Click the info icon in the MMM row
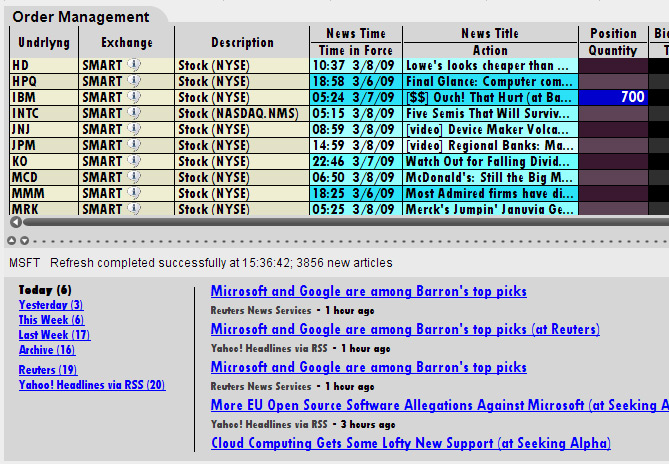The image size is (669, 464). [x=134, y=193]
